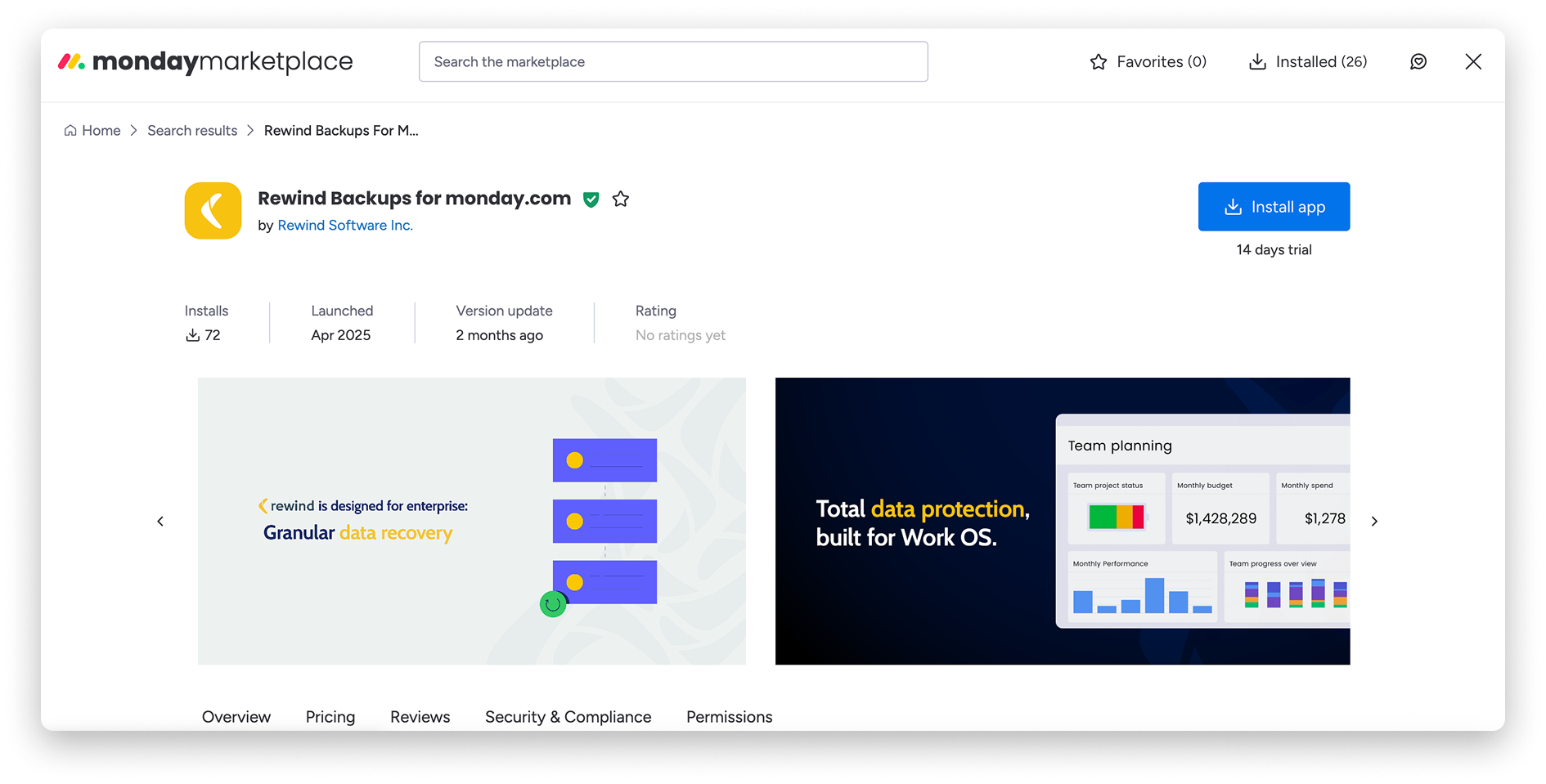Open the Total data protection screenshot
Image resolution: width=1546 pixels, height=784 pixels.
(x=1063, y=521)
